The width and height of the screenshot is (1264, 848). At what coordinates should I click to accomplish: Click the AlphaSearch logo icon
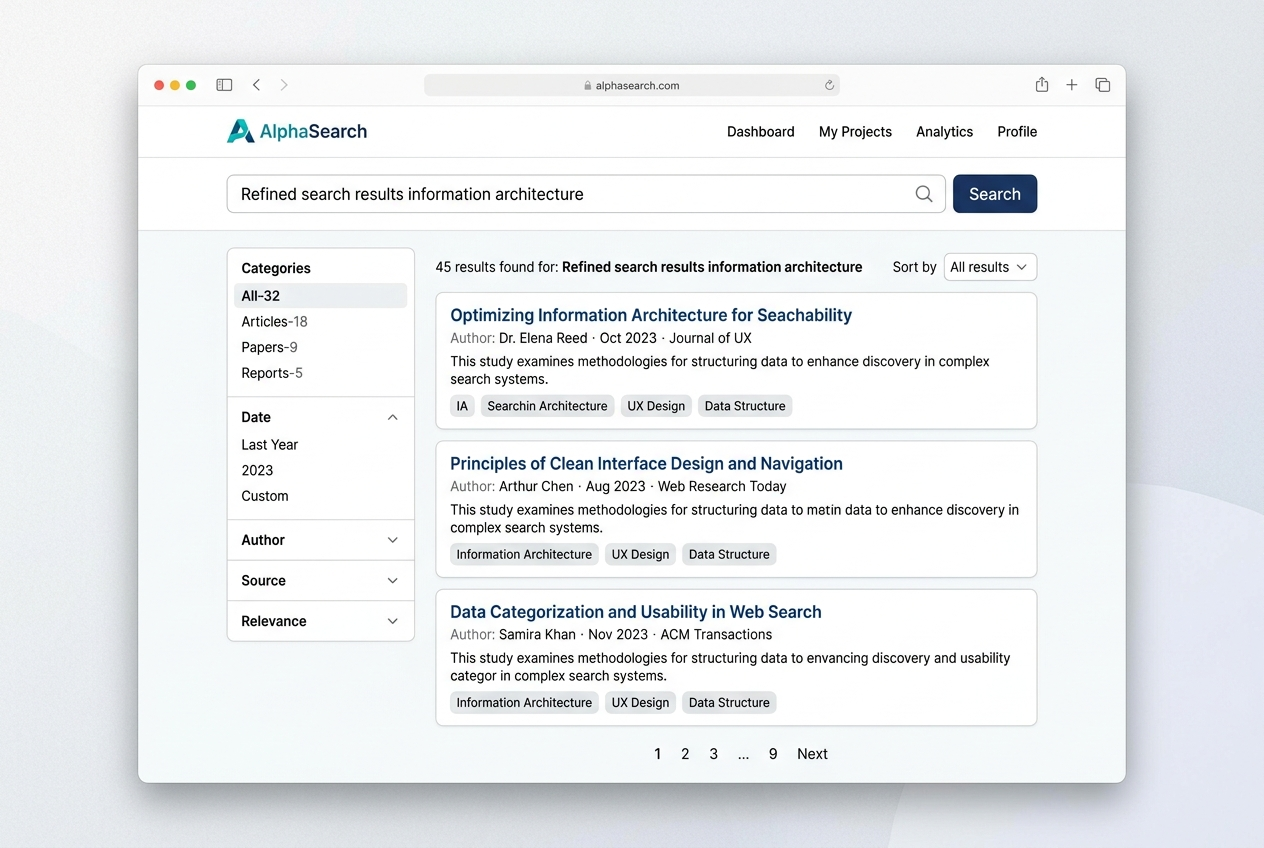(x=240, y=131)
